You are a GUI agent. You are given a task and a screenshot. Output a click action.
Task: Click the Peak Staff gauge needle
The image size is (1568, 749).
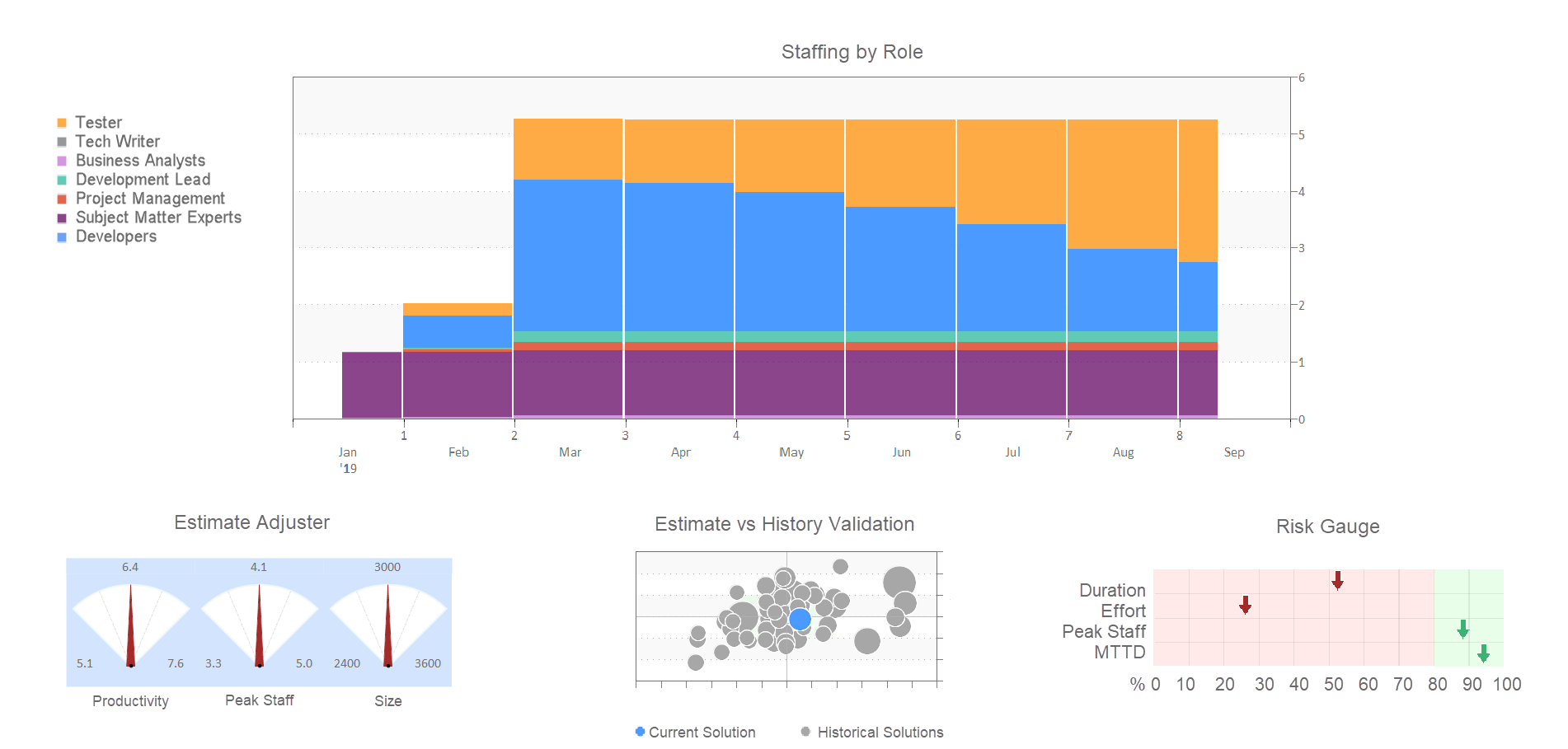click(x=259, y=626)
